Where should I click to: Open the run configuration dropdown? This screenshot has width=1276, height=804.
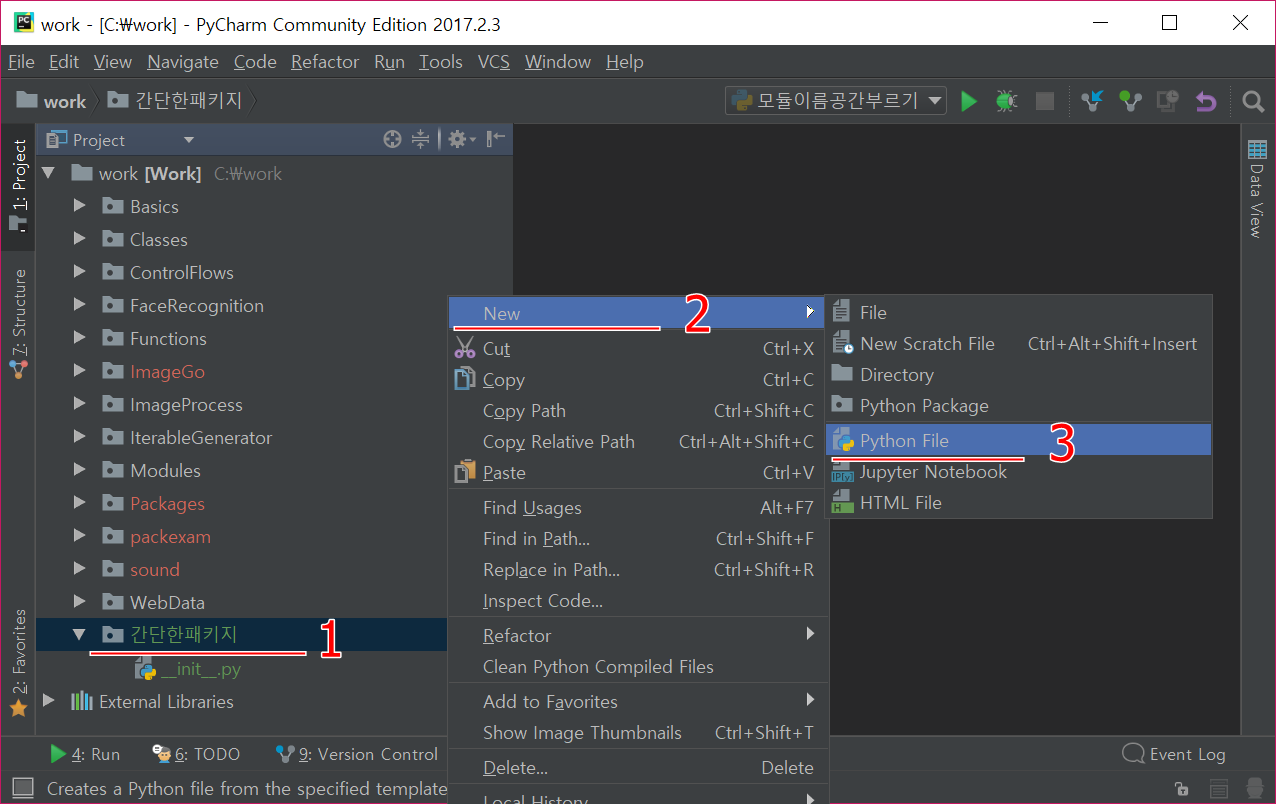click(836, 101)
